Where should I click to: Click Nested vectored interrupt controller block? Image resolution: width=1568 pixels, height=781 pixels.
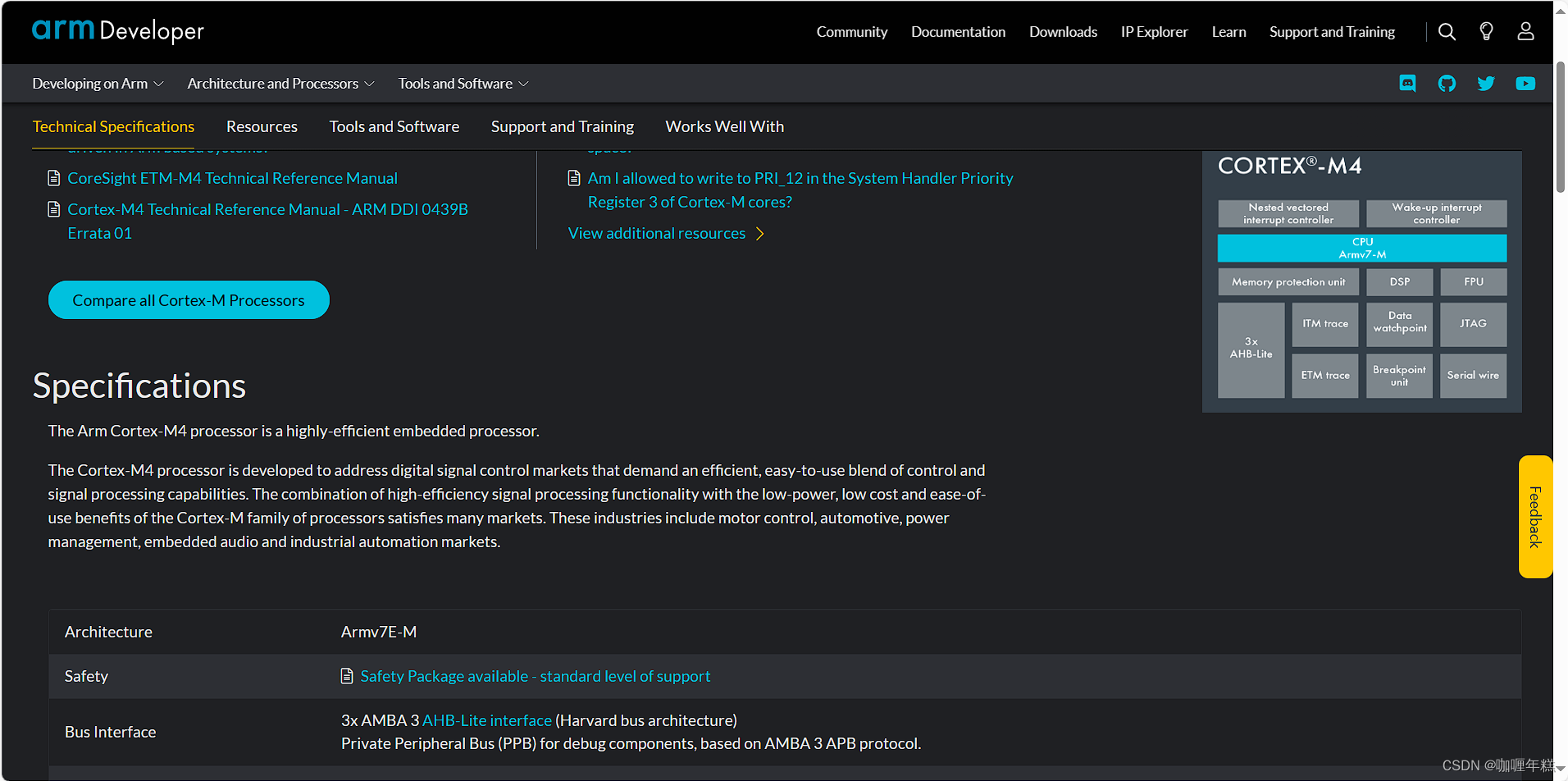coord(1288,213)
